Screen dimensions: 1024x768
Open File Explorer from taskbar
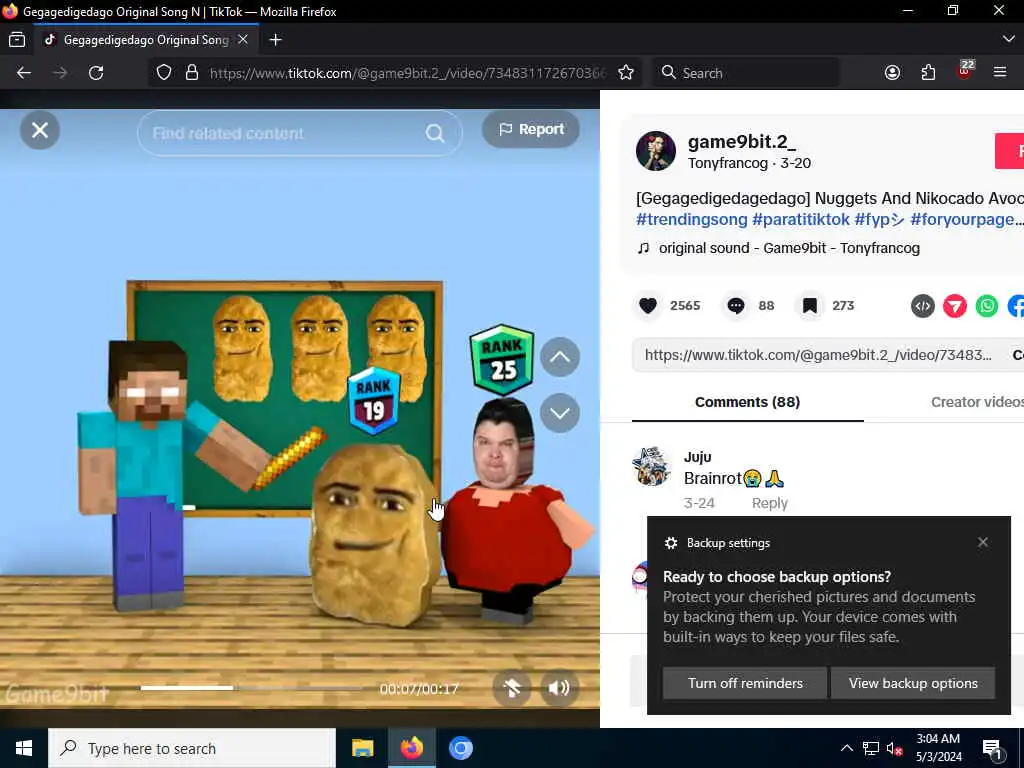(362, 748)
